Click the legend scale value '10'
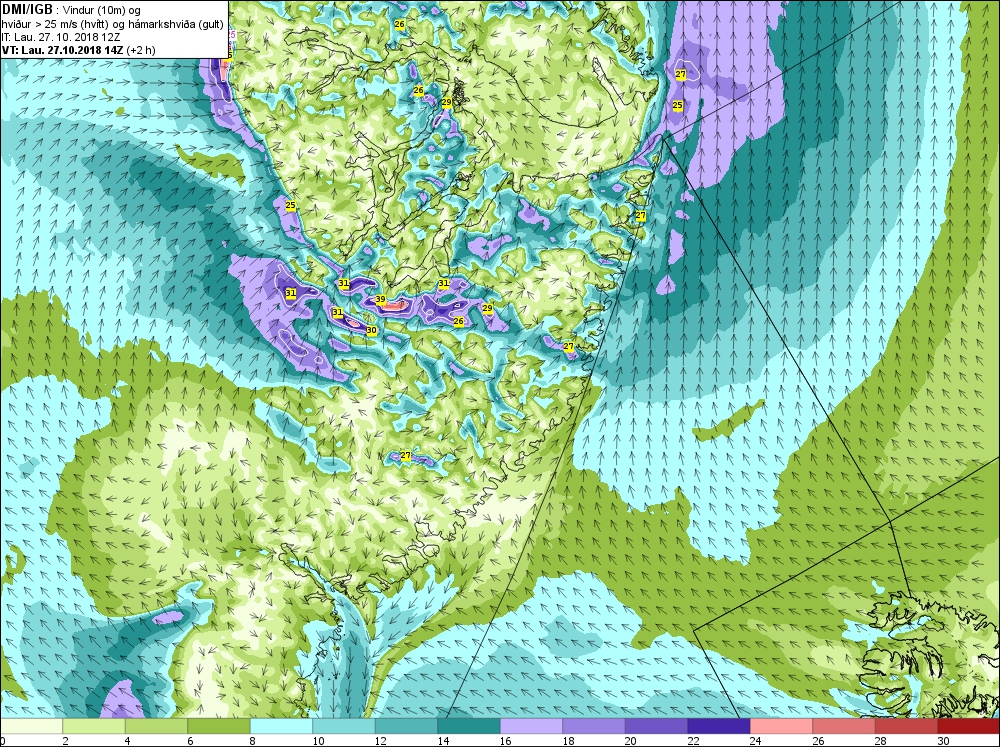 click(318, 741)
